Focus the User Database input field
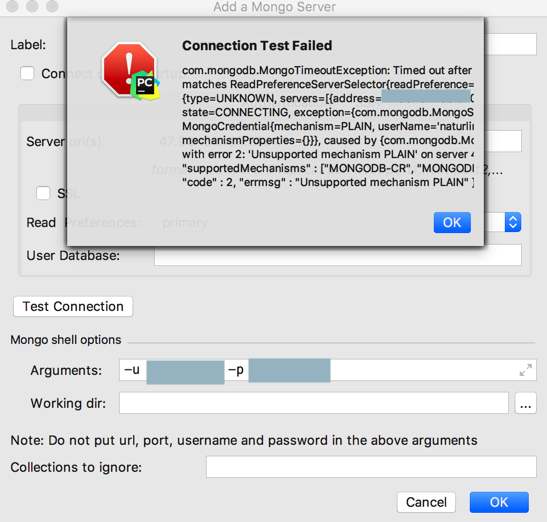Viewport: 547px width, 522px height. [338, 255]
